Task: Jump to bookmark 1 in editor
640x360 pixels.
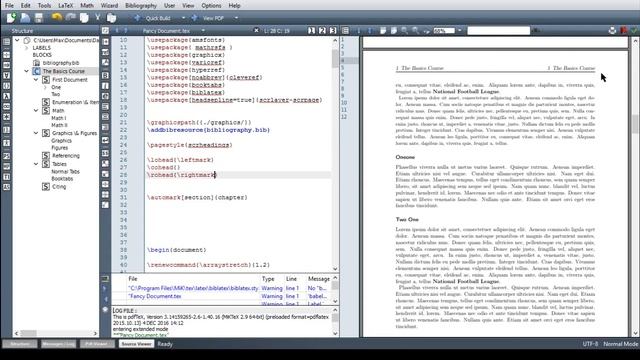Action: (x=311, y=31)
